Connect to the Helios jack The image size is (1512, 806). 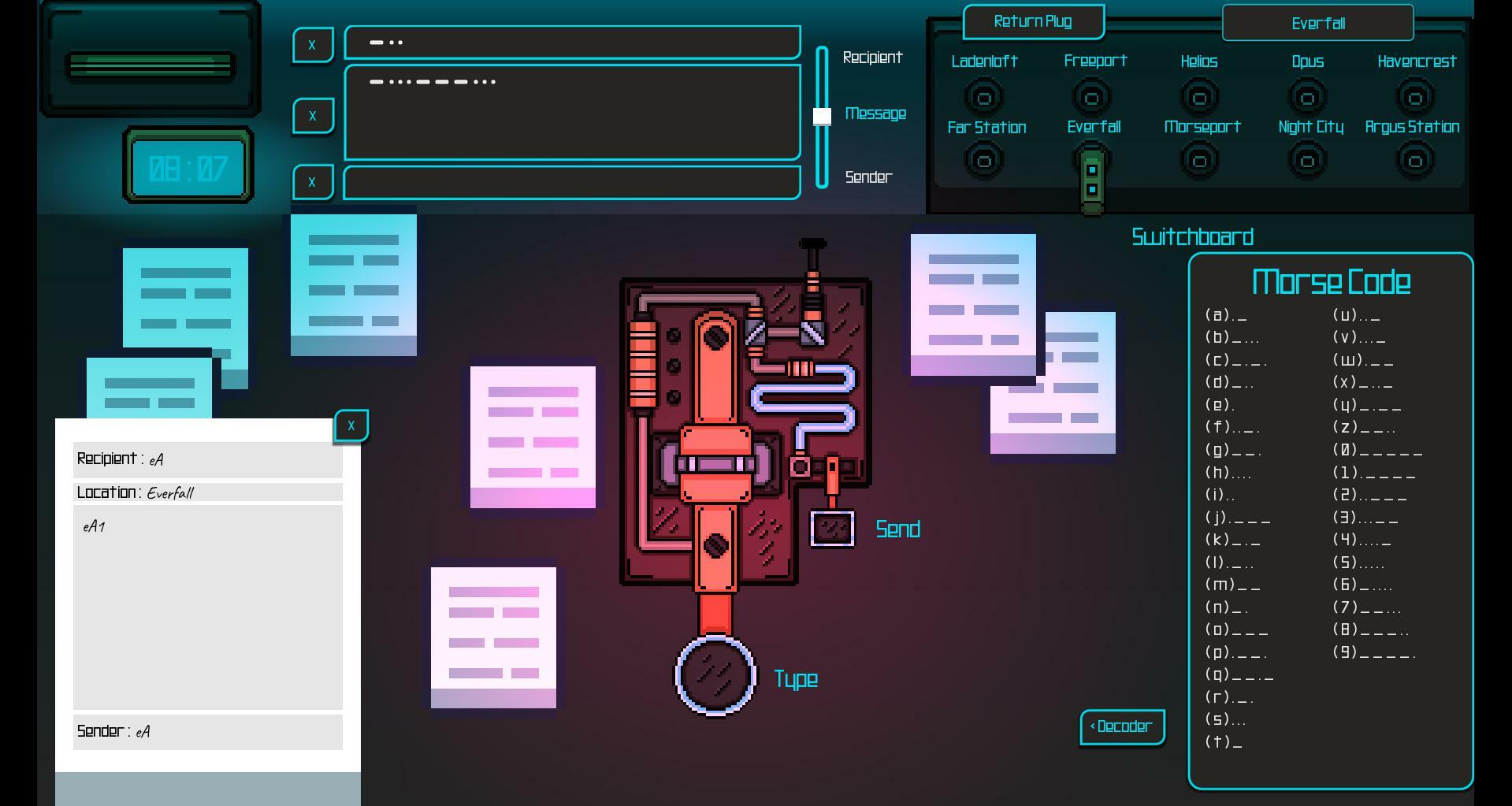point(1199,98)
